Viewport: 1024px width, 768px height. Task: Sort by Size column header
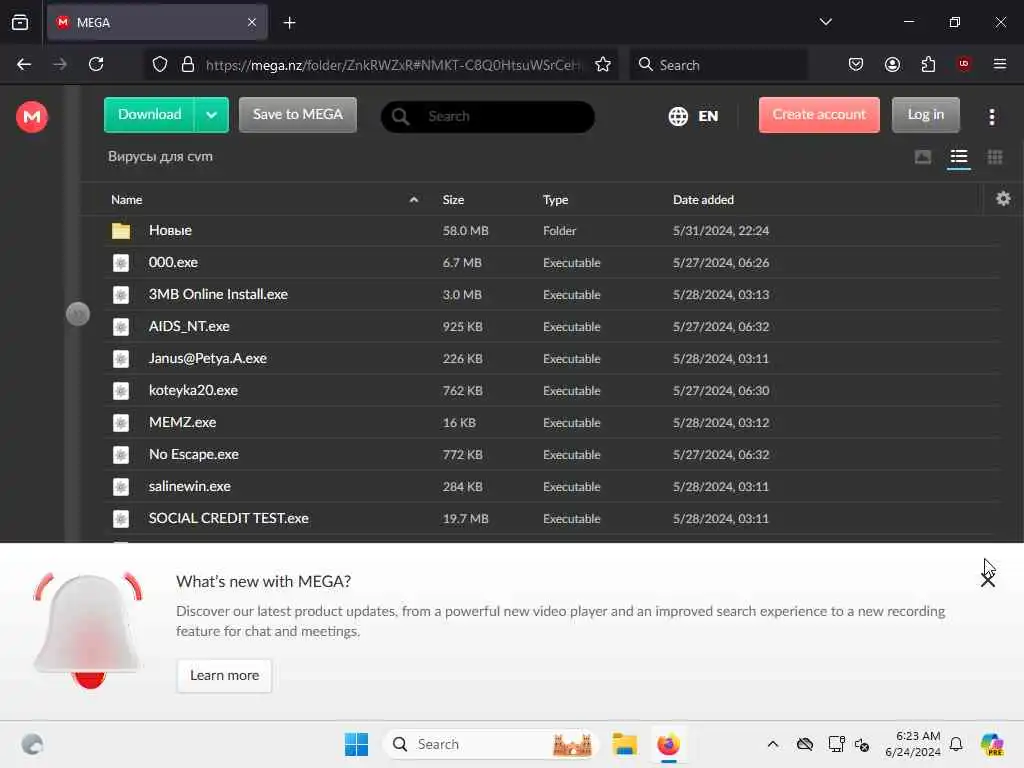pos(453,200)
